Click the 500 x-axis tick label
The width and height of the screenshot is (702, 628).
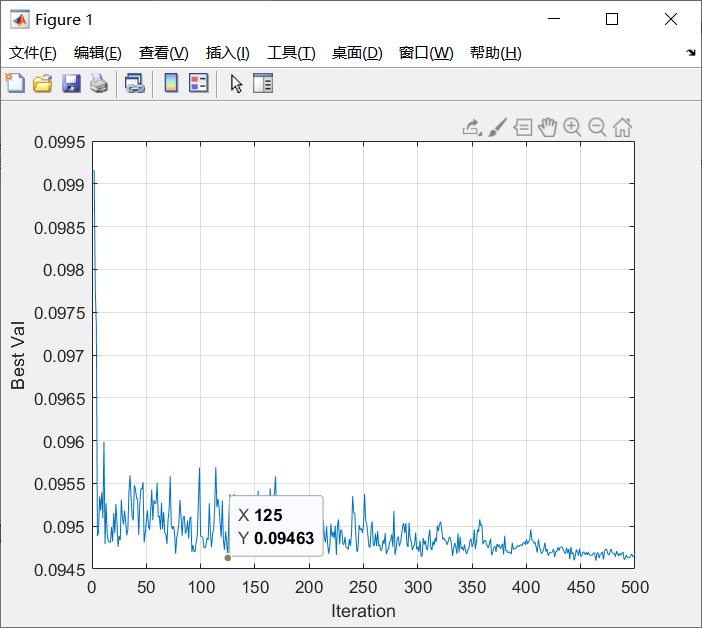coord(634,587)
